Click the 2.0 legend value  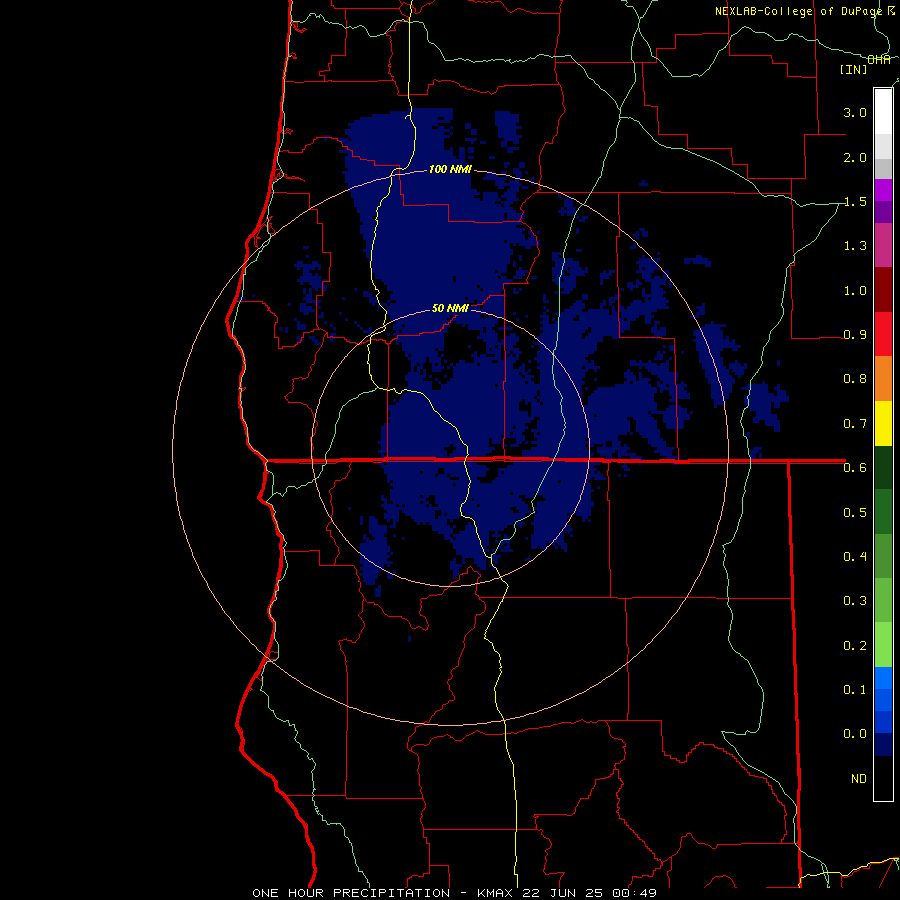[855, 157]
